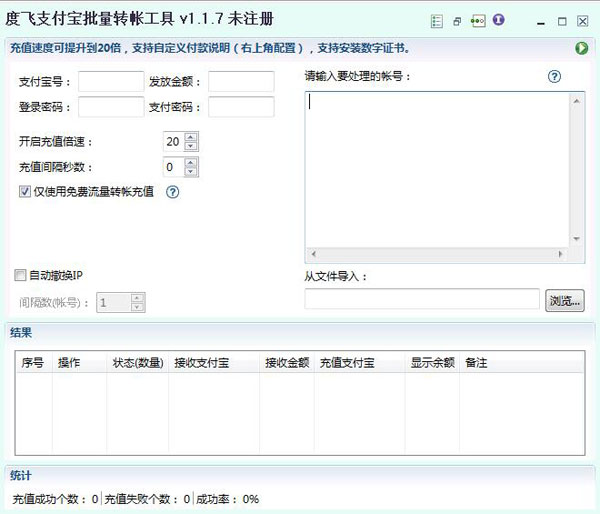Toggle 仅使用免费流量转帐充值 checkbox
The width and height of the screenshot is (600, 514).
coord(25,191)
